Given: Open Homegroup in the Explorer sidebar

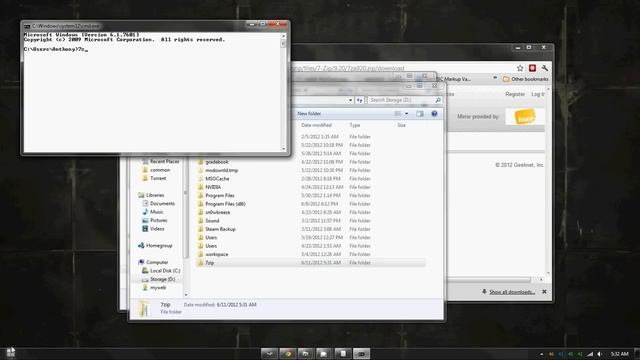Looking at the screenshot, I should [155, 246].
